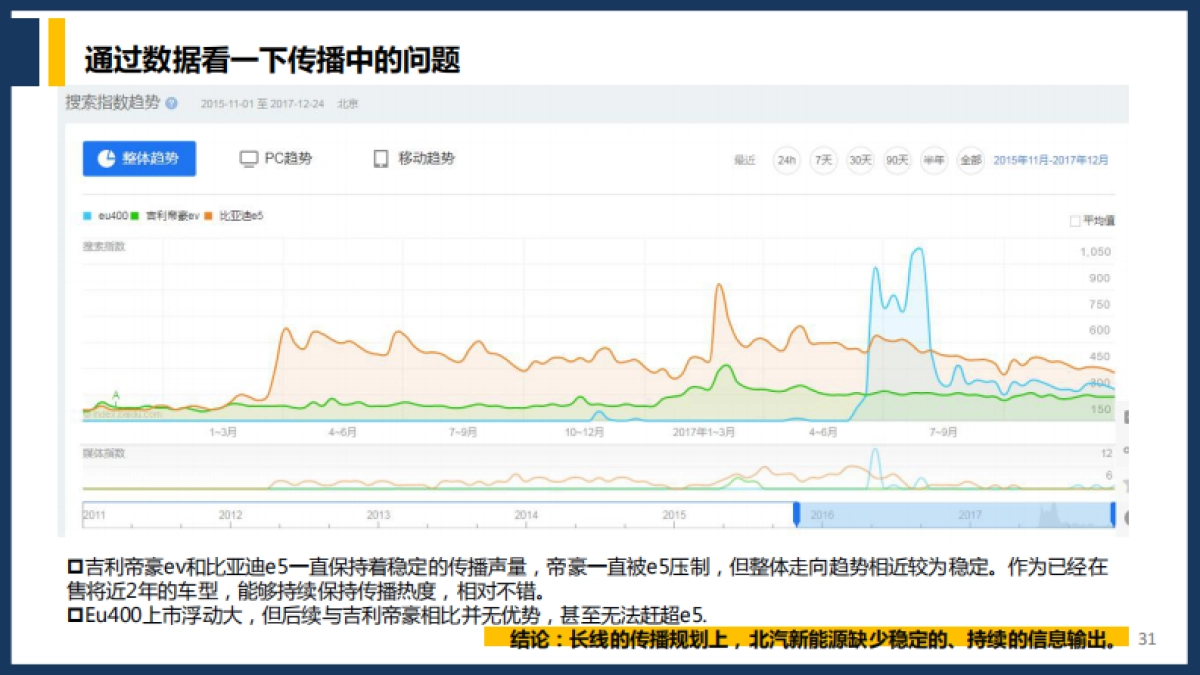The width and height of the screenshot is (1200, 675).
Task: Click the 全部 time filter button
Action: (973, 160)
